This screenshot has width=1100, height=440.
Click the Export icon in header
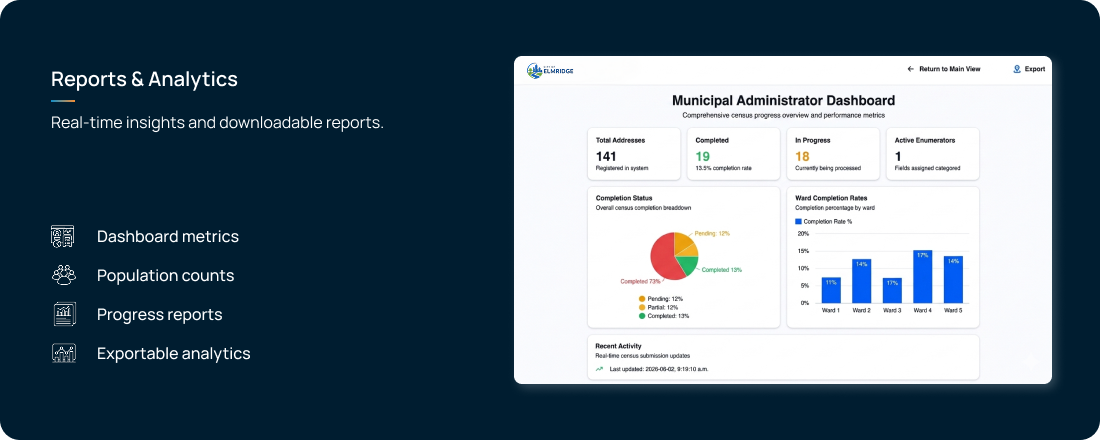point(1017,69)
